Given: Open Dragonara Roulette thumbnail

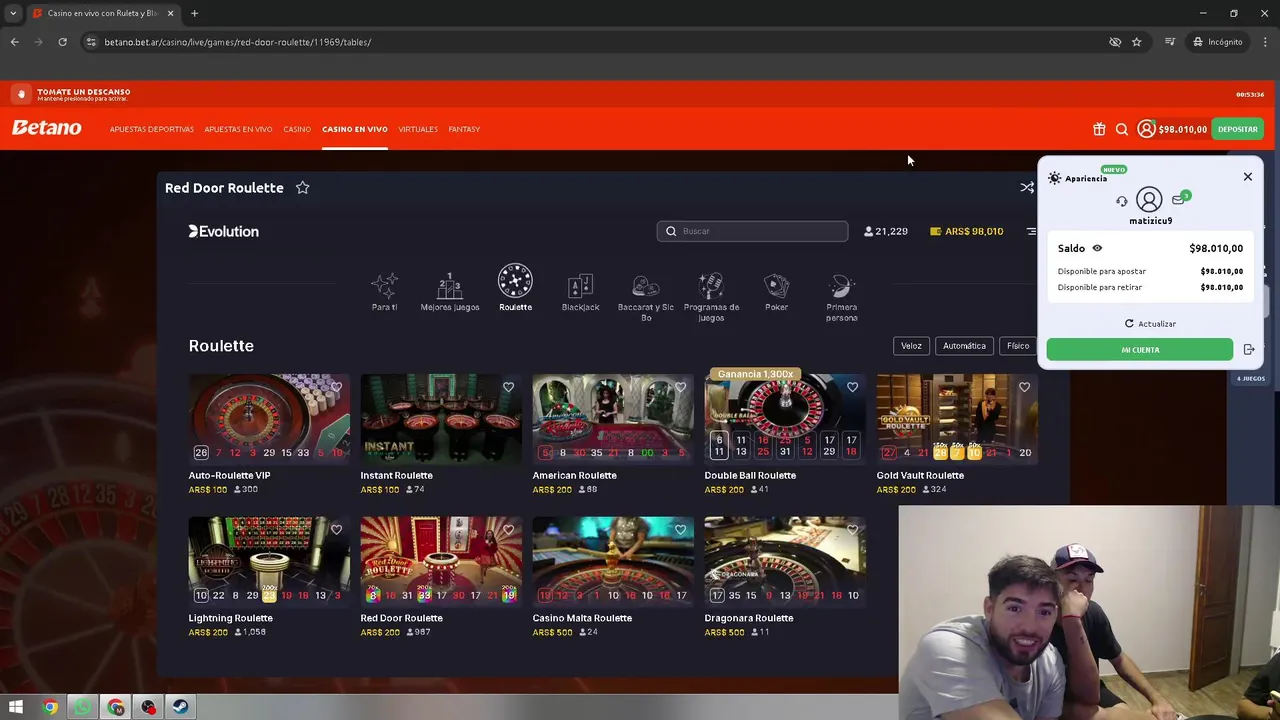Looking at the screenshot, I should point(785,562).
